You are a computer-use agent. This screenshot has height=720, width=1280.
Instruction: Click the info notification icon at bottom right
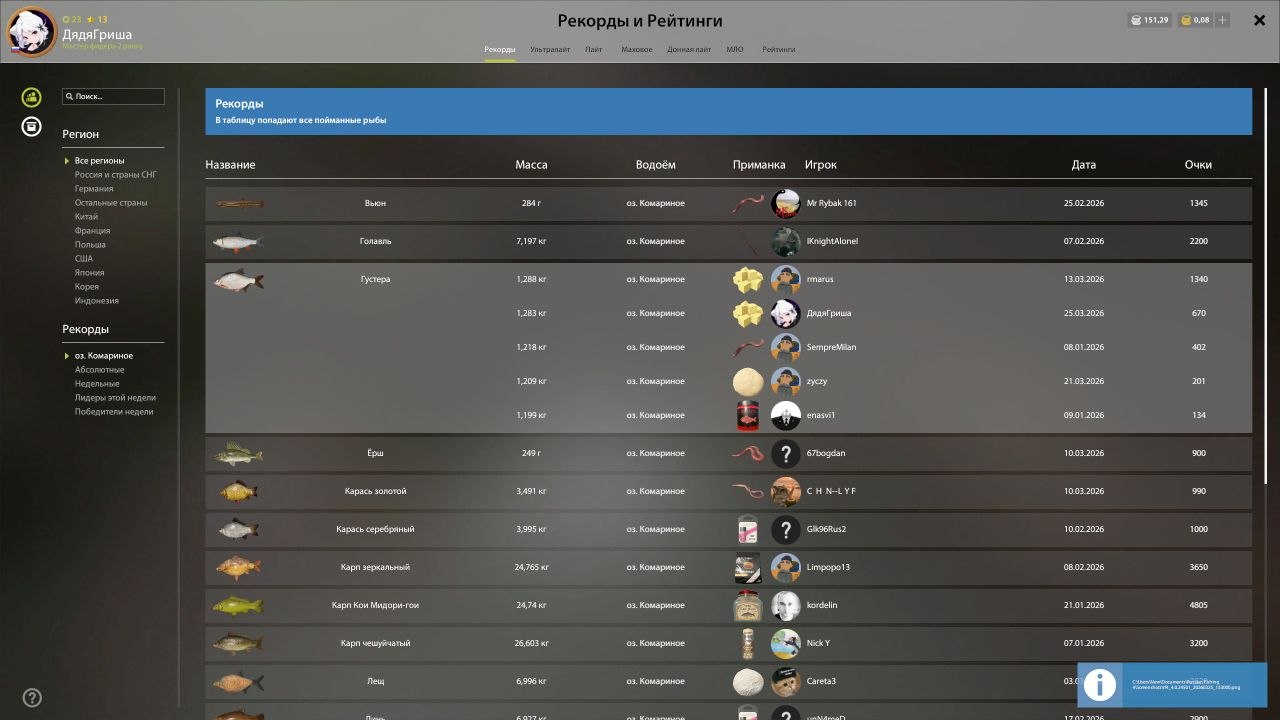[x=1099, y=685]
